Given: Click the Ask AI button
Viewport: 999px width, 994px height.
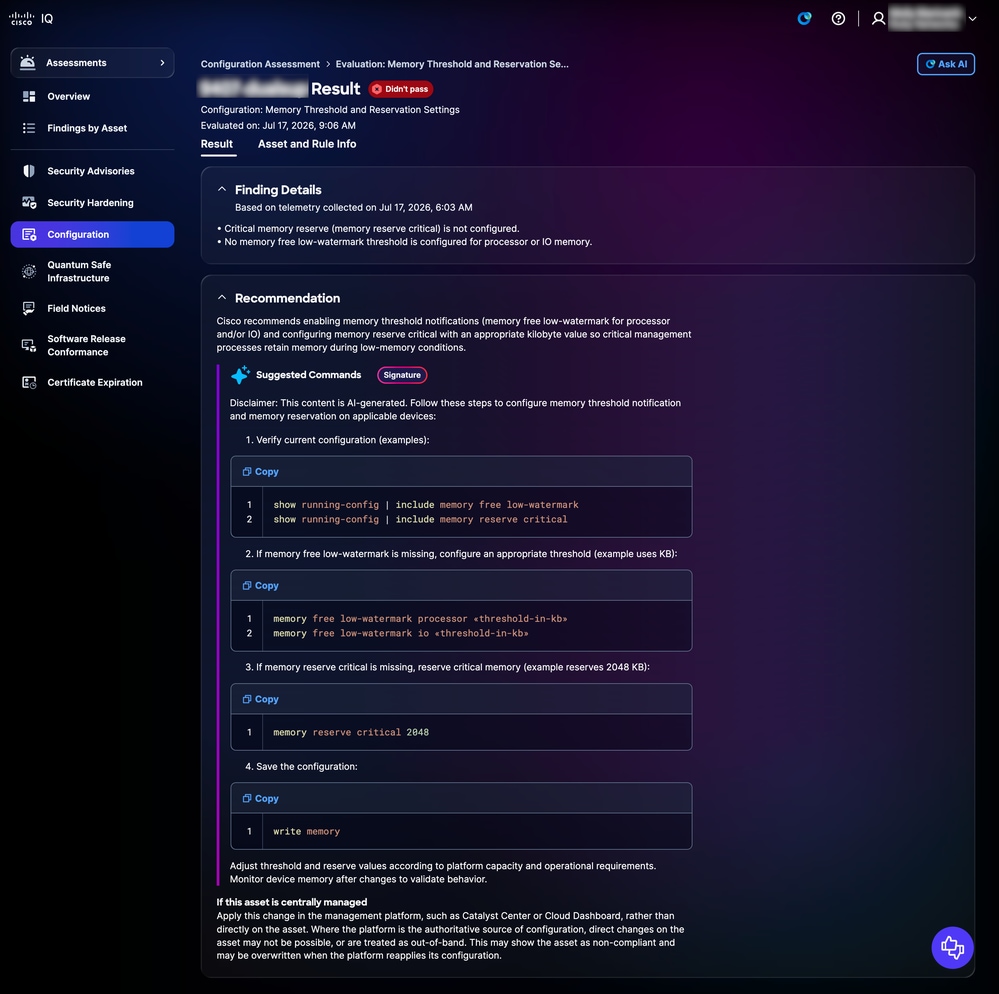Looking at the screenshot, I should 945,64.
